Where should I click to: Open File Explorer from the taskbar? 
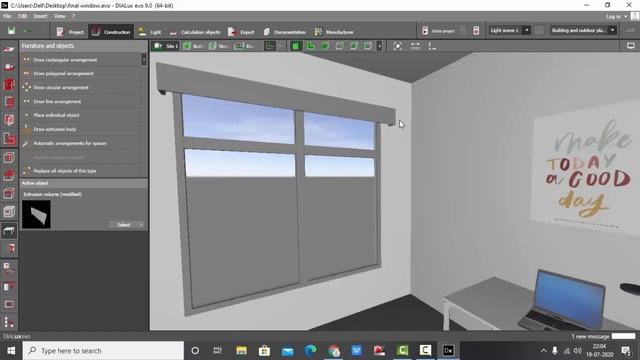[242, 351]
